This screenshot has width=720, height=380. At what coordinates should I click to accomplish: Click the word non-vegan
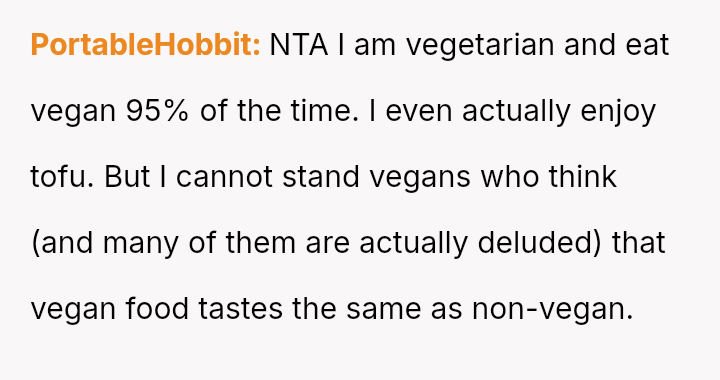click(x=553, y=310)
